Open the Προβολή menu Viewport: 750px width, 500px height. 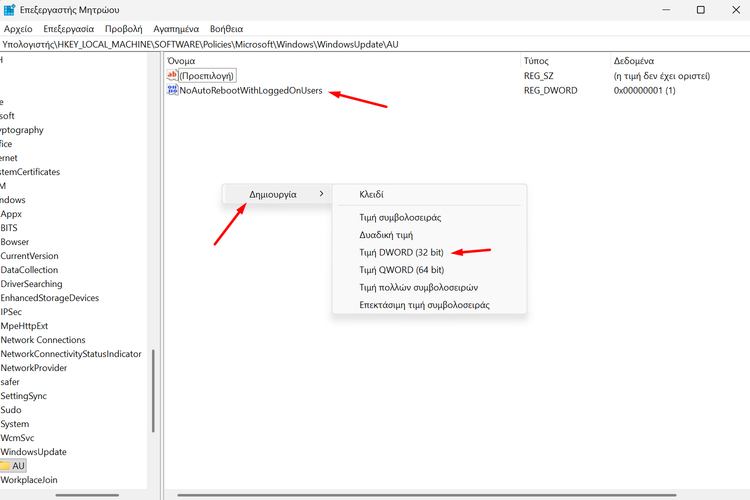click(x=124, y=29)
